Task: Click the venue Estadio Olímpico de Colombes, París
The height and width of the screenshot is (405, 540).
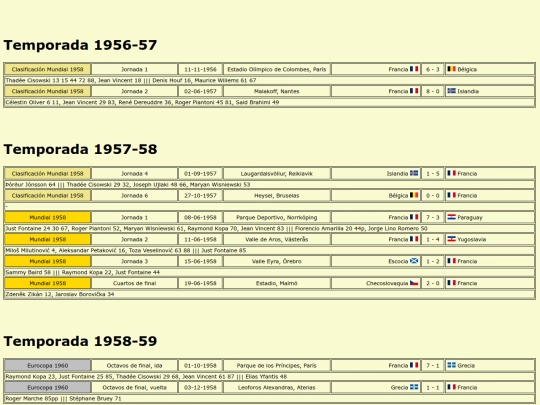Action: (277, 69)
